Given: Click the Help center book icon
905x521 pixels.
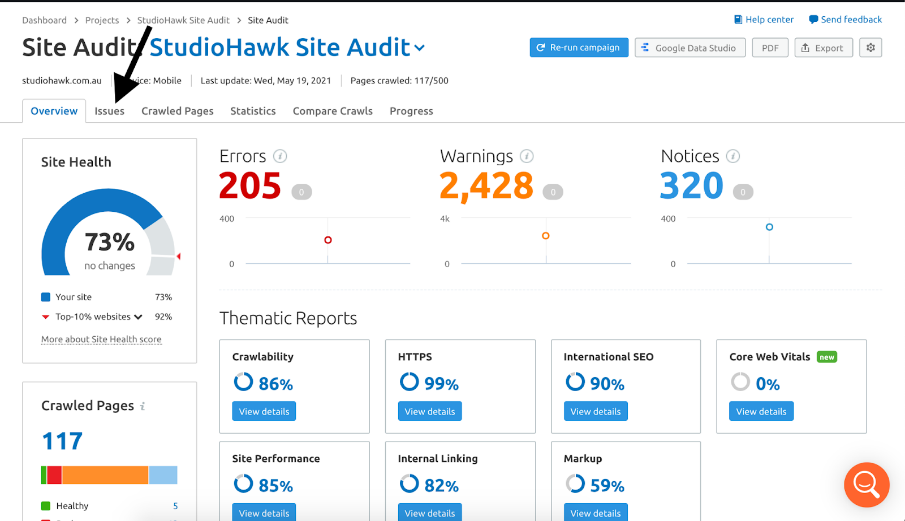Looking at the screenshot, I should click(x=738, y=20).
